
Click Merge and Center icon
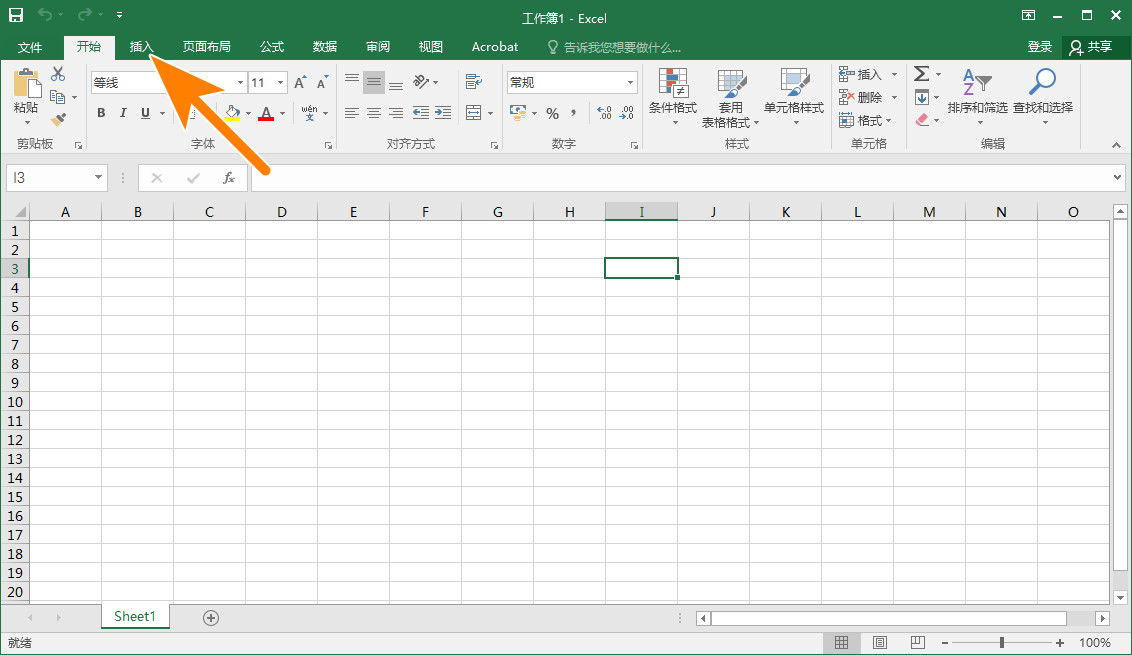[474, 113]
